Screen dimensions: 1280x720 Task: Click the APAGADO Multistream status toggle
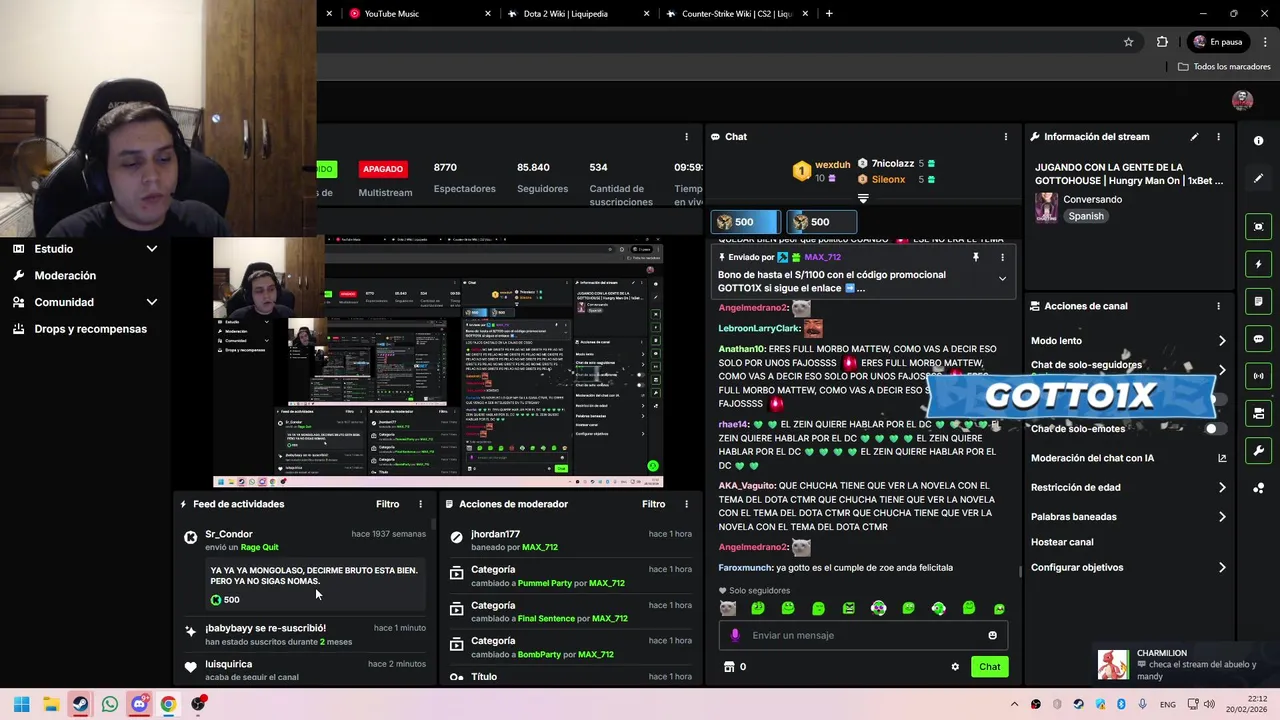382,169
